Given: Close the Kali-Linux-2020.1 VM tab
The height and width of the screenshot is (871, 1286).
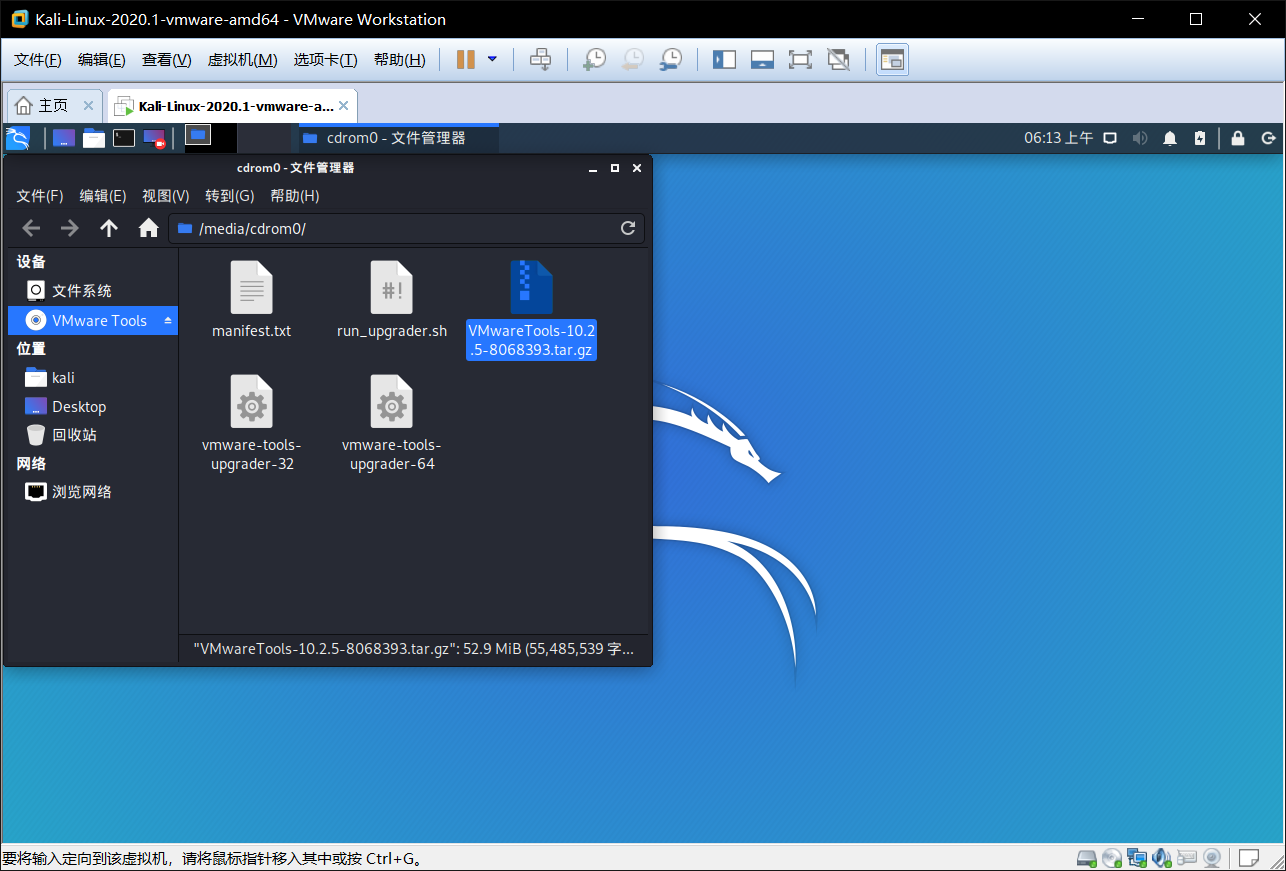Looking at the screenshot, I should (x=344, y=105).
